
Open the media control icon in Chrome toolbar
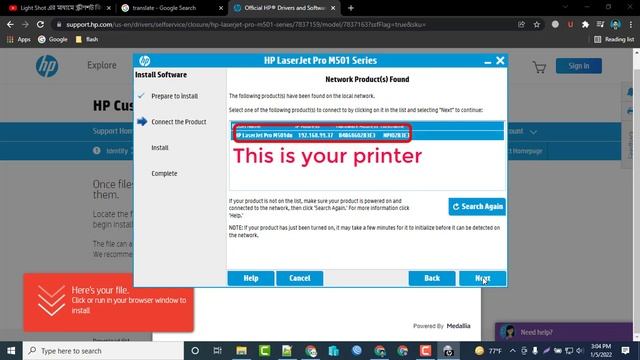click(x=600, y=24)
